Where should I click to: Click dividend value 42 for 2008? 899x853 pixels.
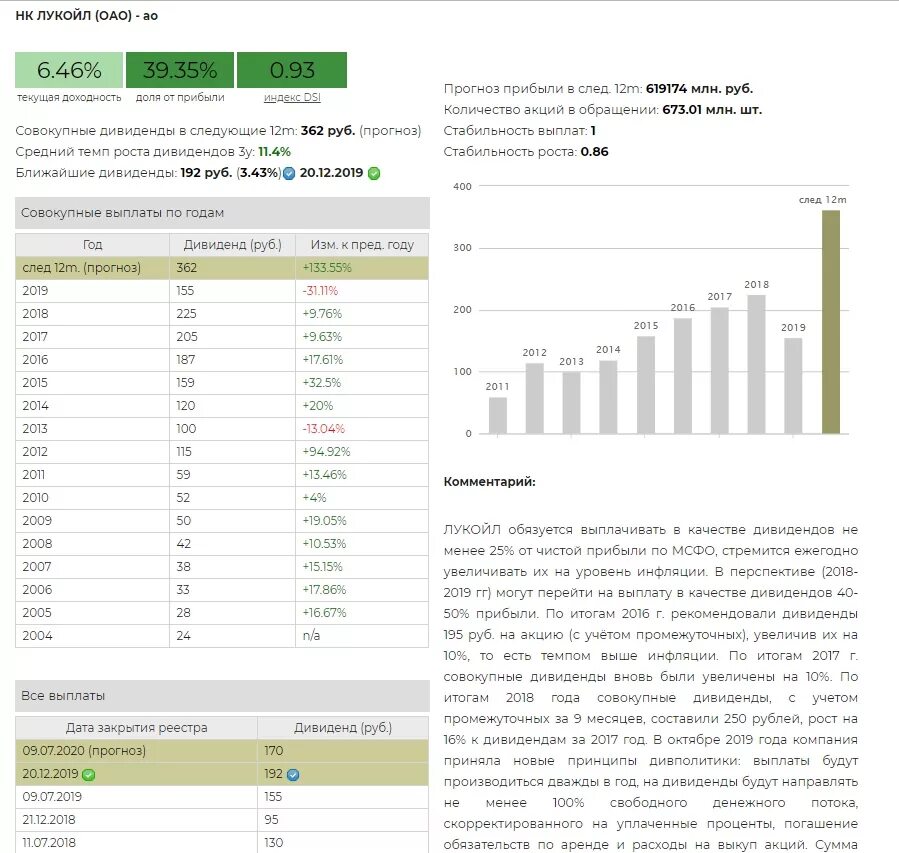tap(183, 543)
